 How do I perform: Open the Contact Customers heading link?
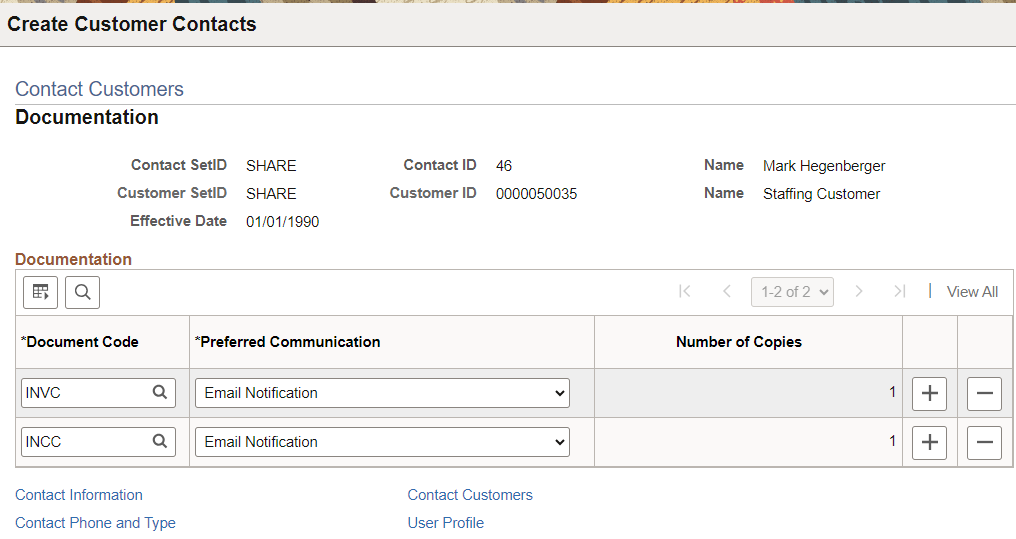pyautogui.click(x=99, y=89)
